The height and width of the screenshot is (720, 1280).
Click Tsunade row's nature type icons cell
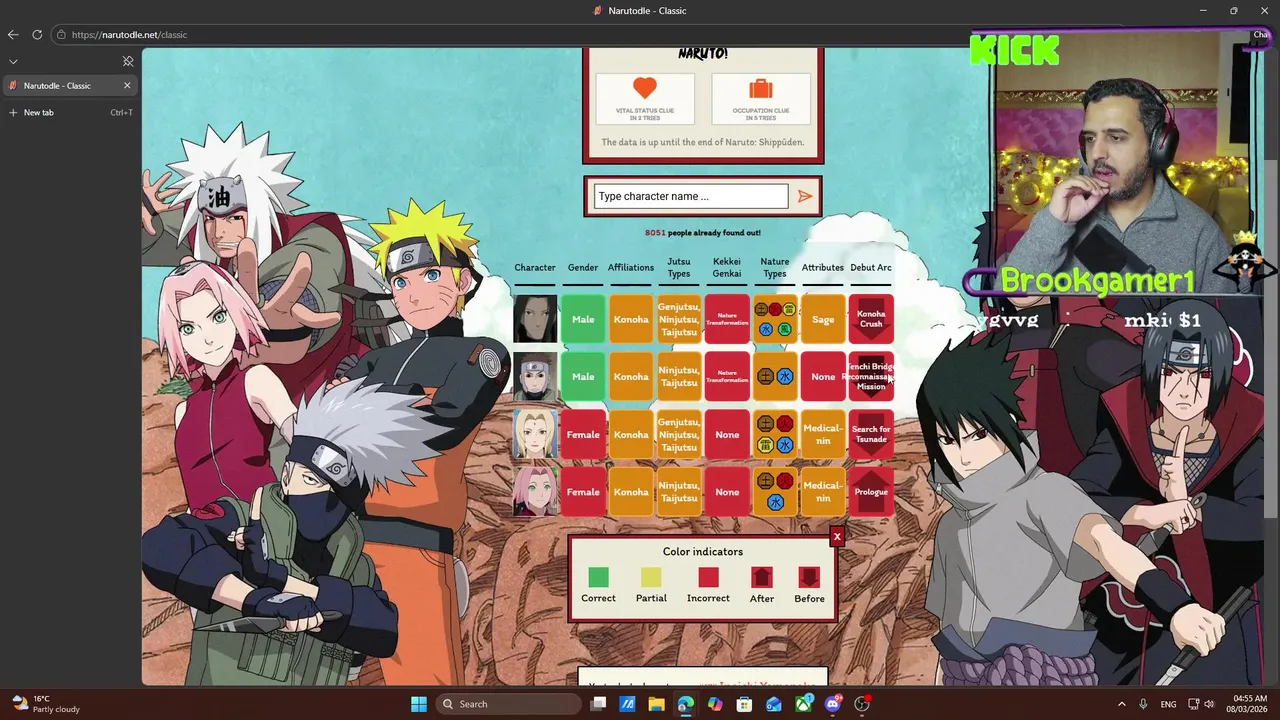pyautogui.click(x=775, y=434)
